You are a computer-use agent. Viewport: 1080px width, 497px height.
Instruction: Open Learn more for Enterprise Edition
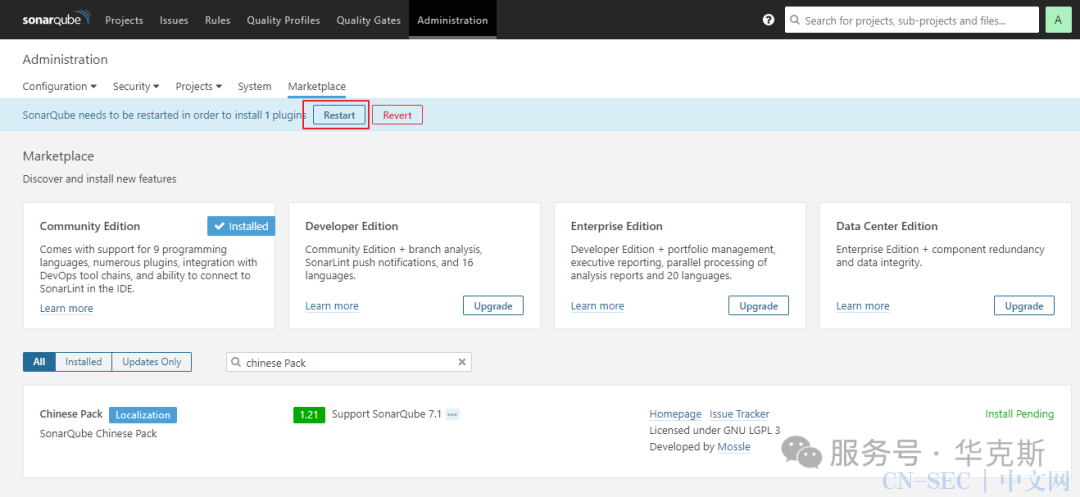point(597,306)
